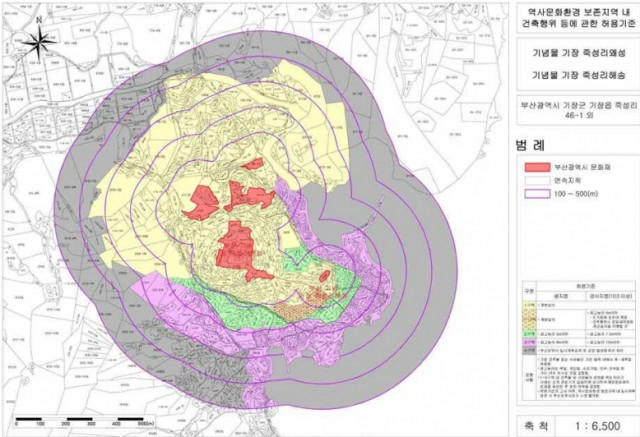Click the gray zone cell in criteria table
This screenshot has height=437, width=640.
(529, 350)
